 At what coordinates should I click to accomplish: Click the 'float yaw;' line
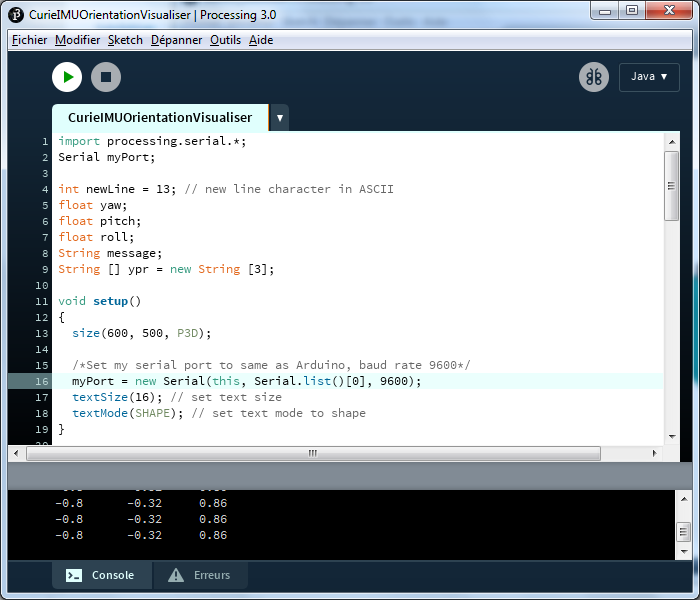click(93, 205)
